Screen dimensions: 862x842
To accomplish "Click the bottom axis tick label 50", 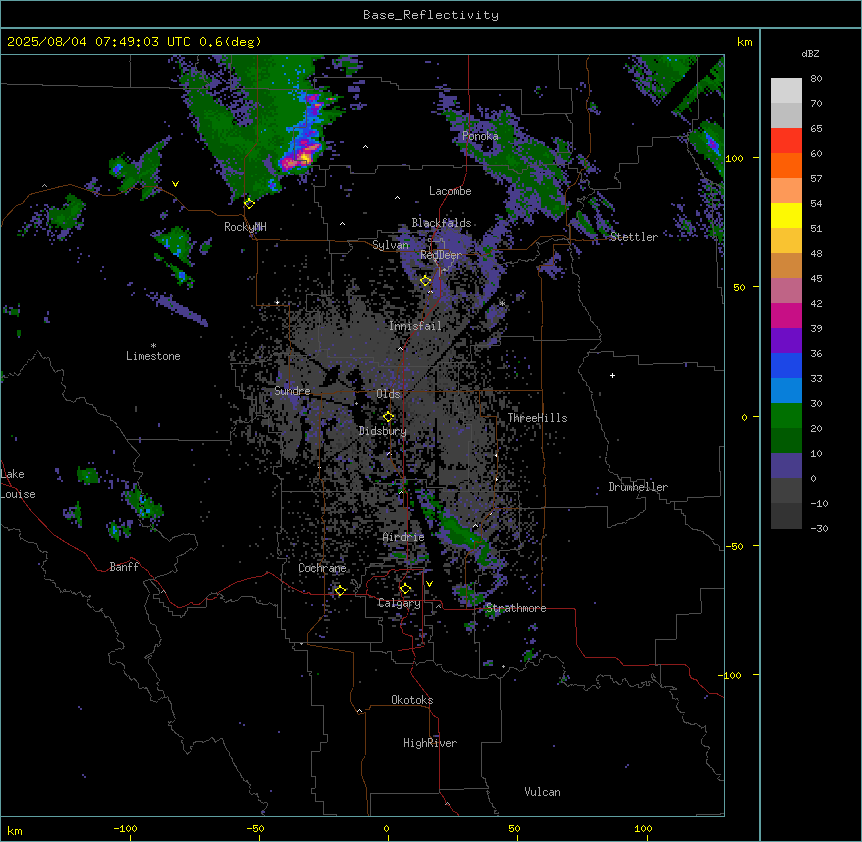I will click(x=514, y=829).
